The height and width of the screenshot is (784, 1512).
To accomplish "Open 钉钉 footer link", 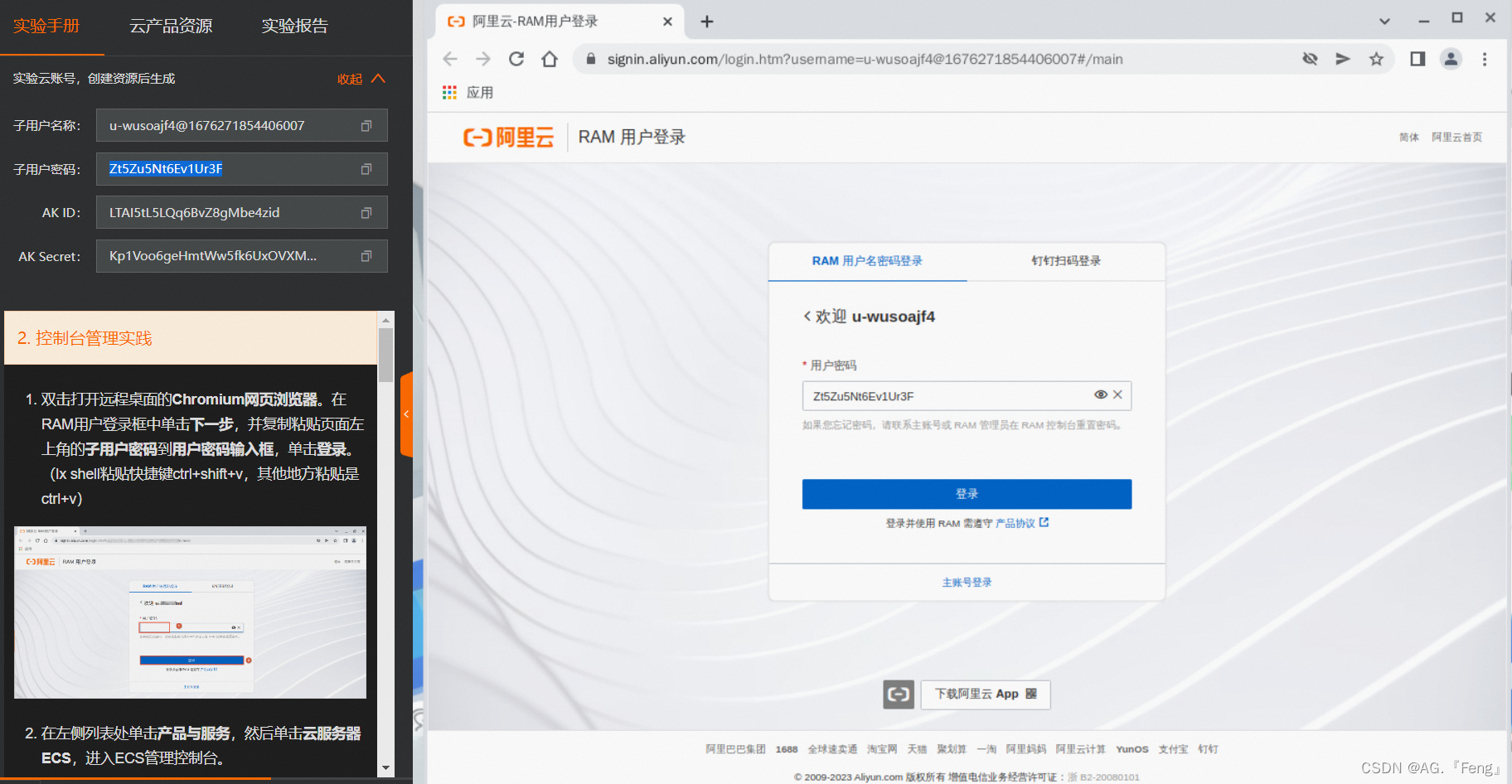I will [1208, 749].
